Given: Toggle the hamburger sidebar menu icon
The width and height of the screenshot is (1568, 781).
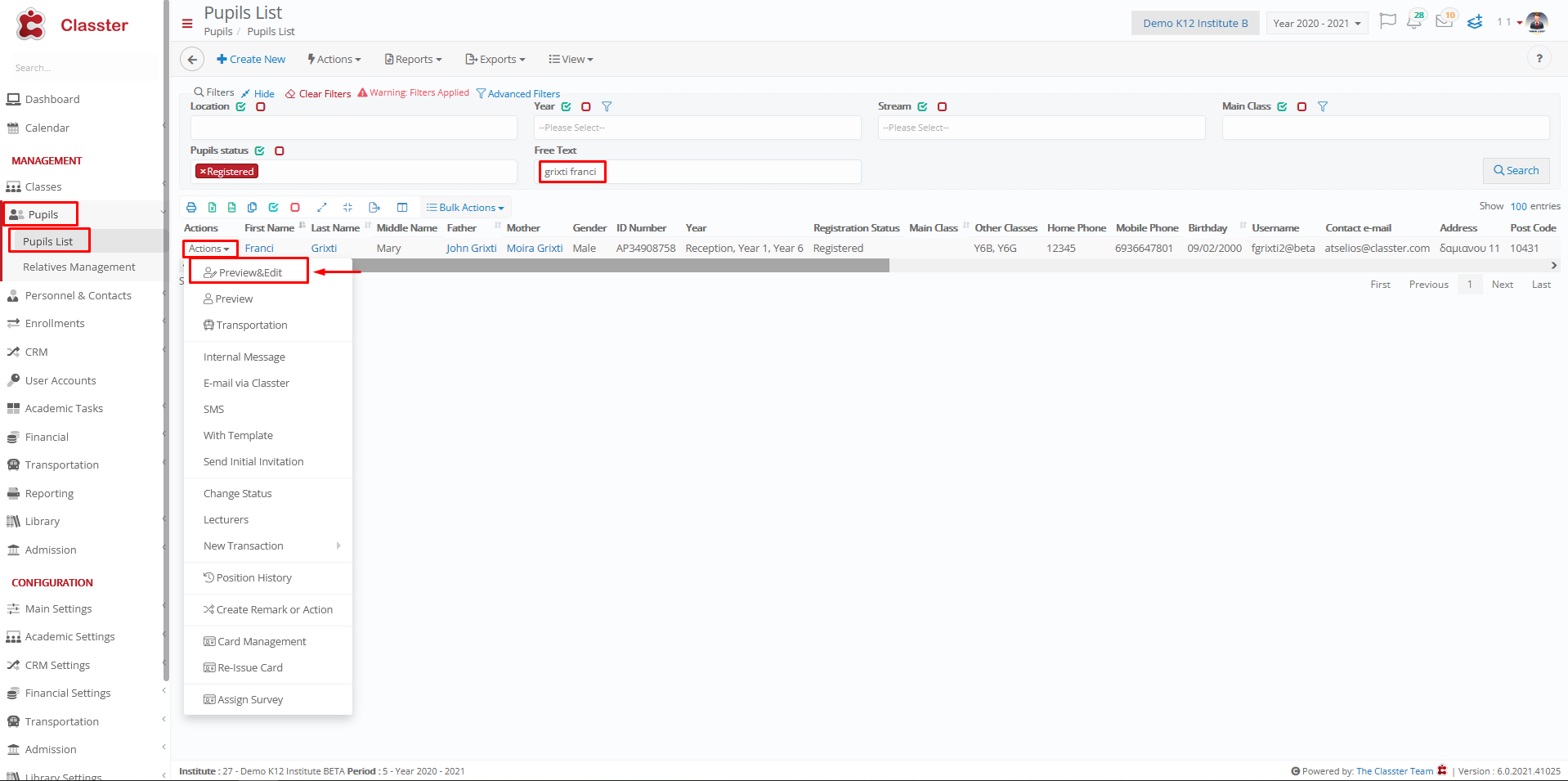Looking at the screenshot, I should 187,23.
